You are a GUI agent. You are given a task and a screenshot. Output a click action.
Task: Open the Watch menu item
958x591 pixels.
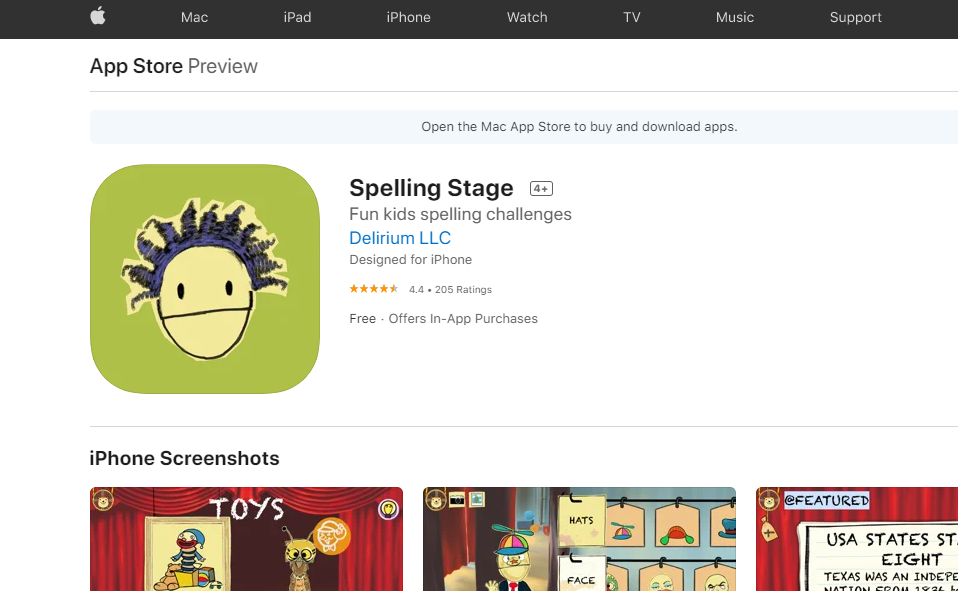(527, 17)
